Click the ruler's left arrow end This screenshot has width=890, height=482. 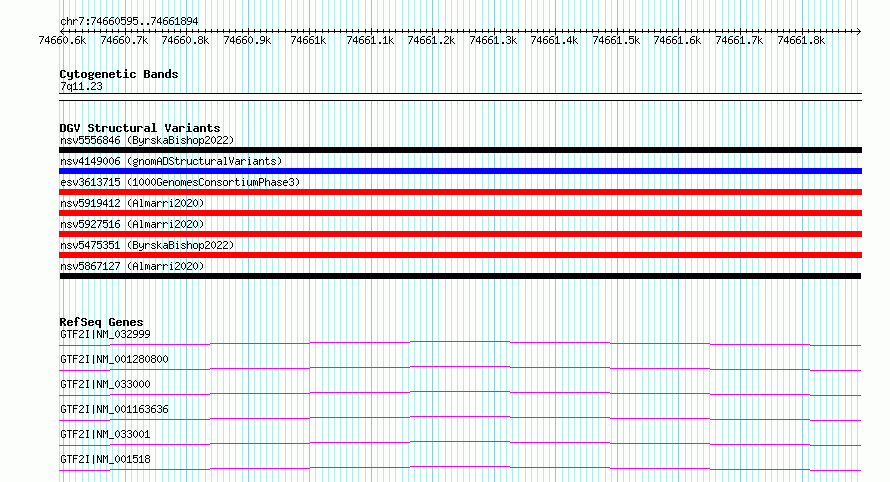[62, 31]
